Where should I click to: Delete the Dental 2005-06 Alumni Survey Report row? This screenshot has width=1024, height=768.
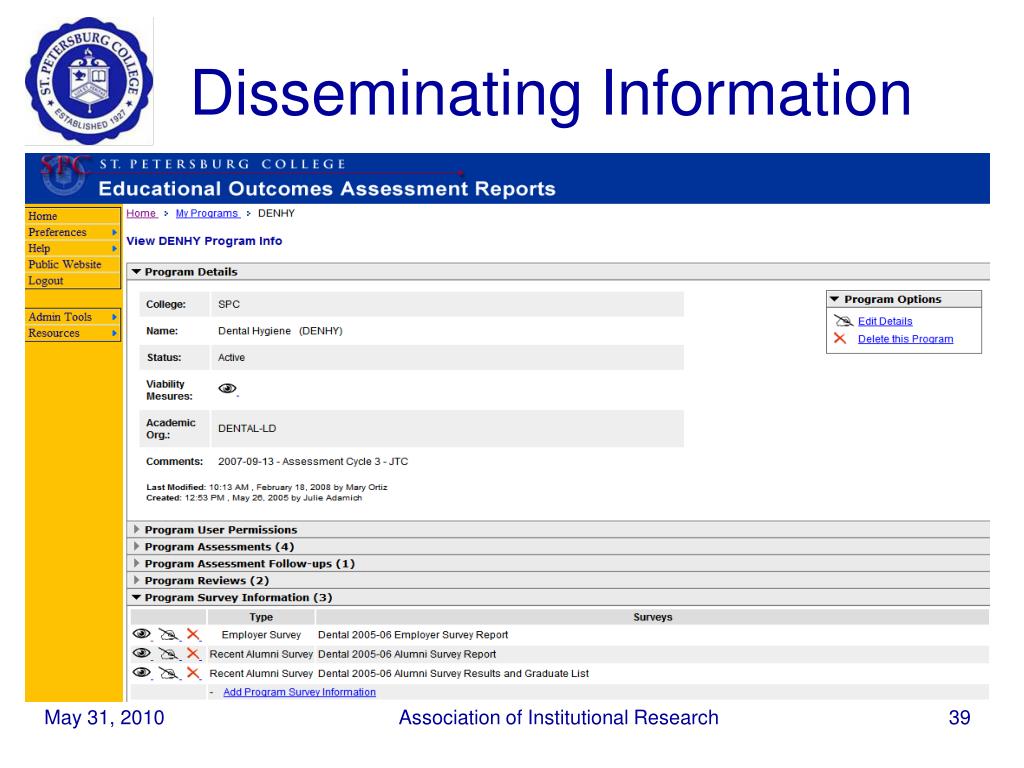(193, 654)
